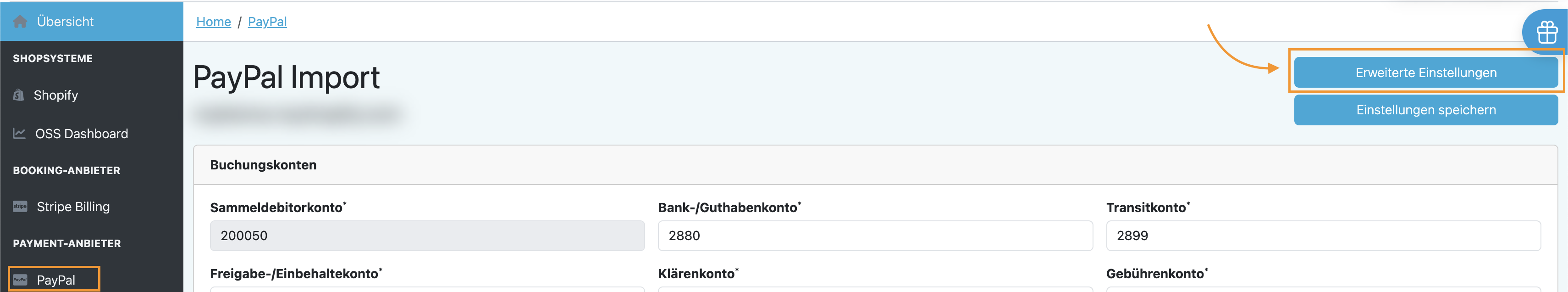This screenshot has width=1568, height=292.
Task: Open Erweiterte Einstellungen
Action: click(x=1425, y=73)
